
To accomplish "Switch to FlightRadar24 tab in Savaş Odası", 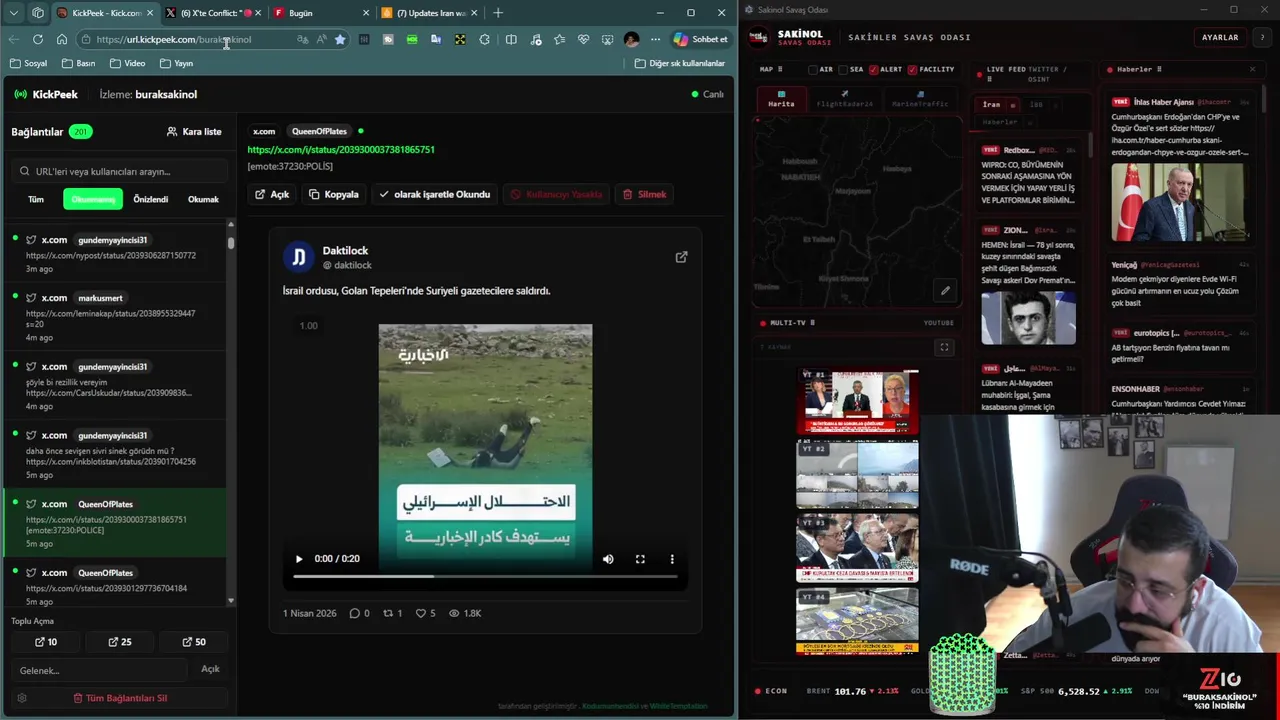I will (x=844, y=100).
